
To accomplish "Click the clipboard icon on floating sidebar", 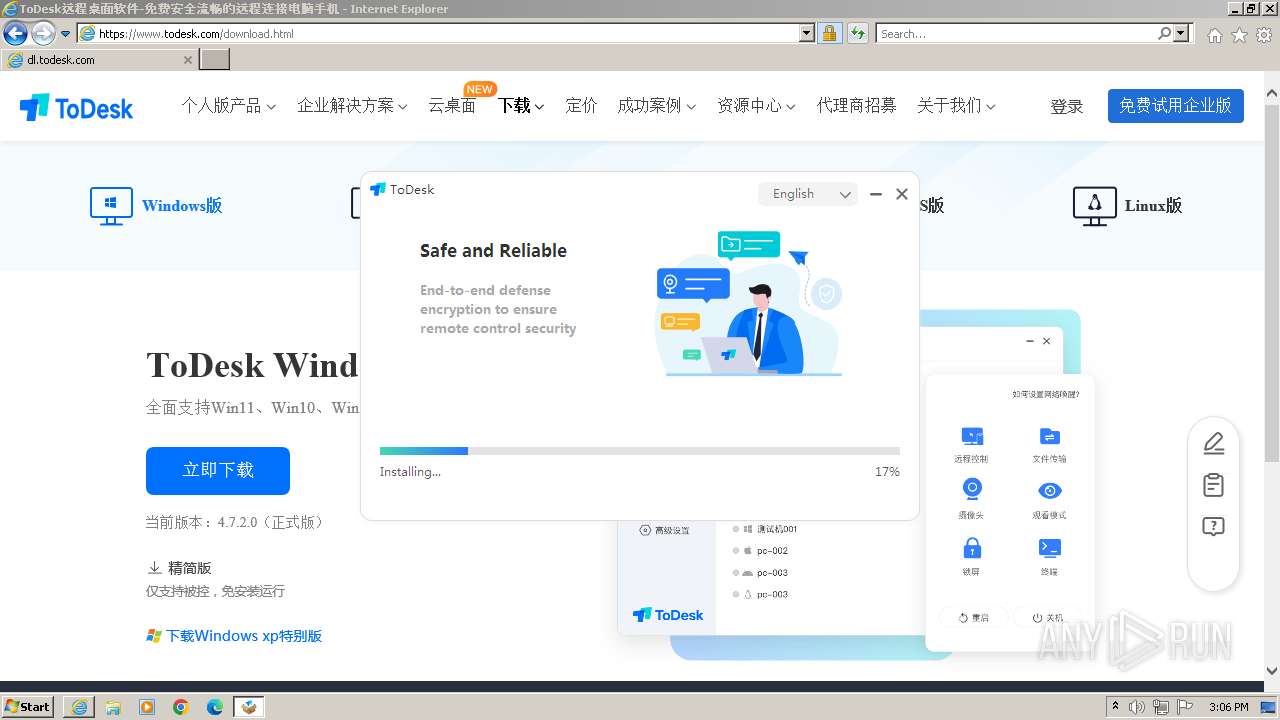I will (x=1213, y=485).
